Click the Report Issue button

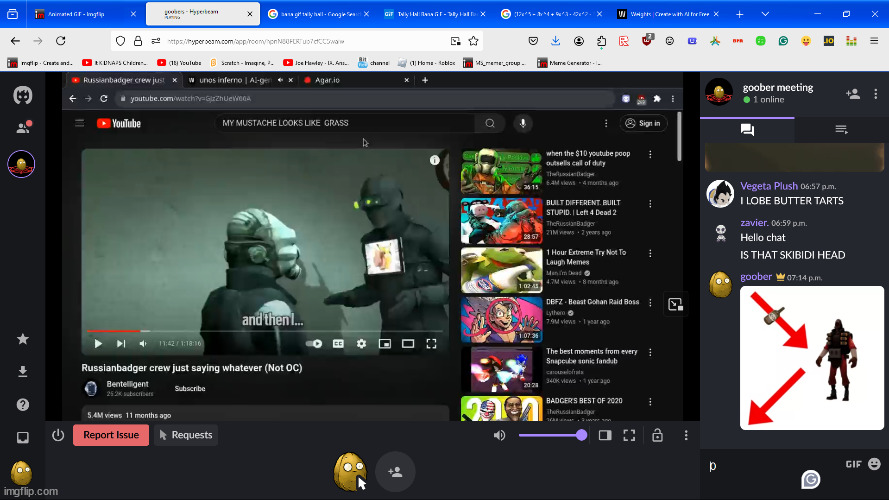click(x=111, y=435)
